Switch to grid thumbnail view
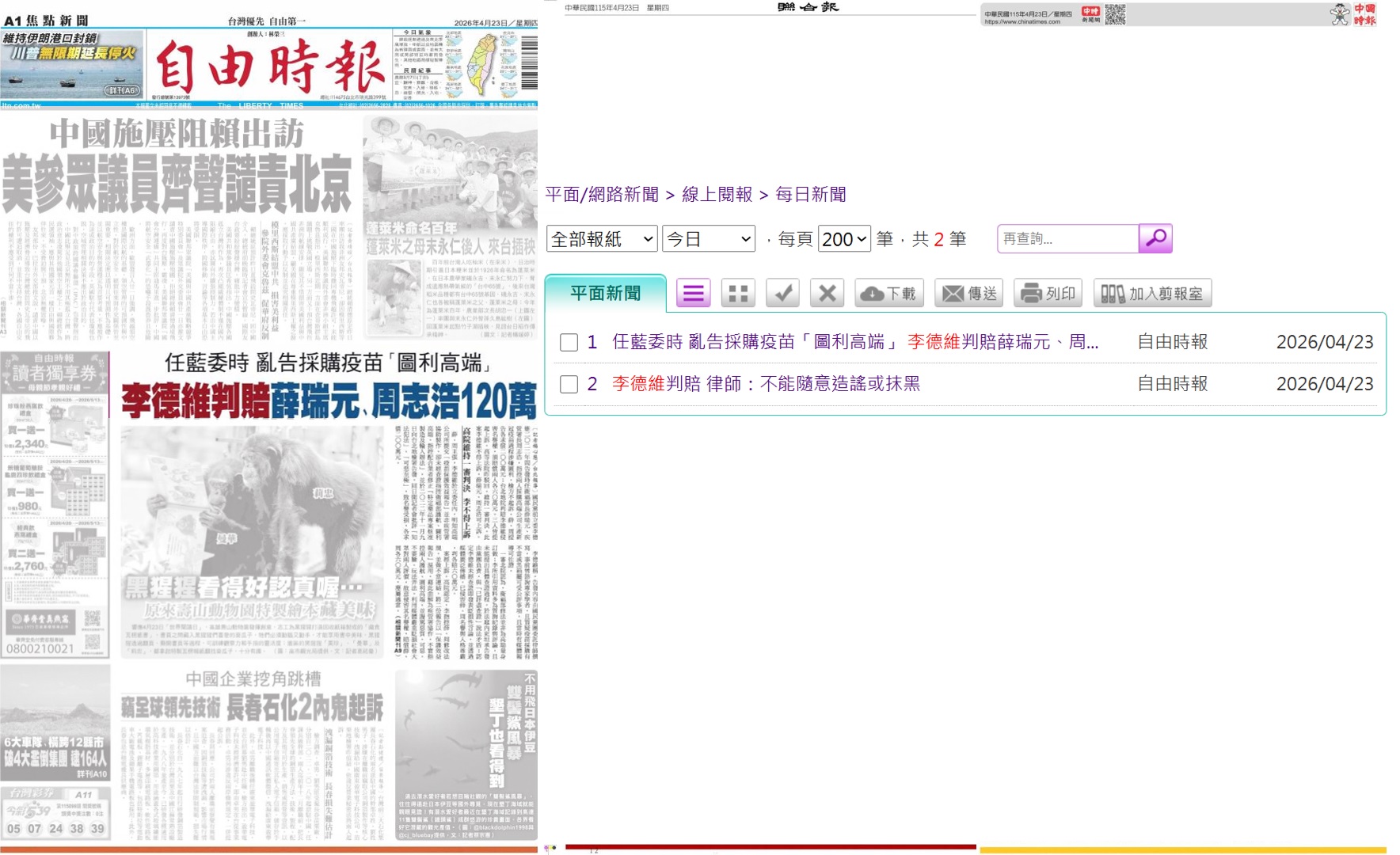1400x855 pixels. (738, 294)
